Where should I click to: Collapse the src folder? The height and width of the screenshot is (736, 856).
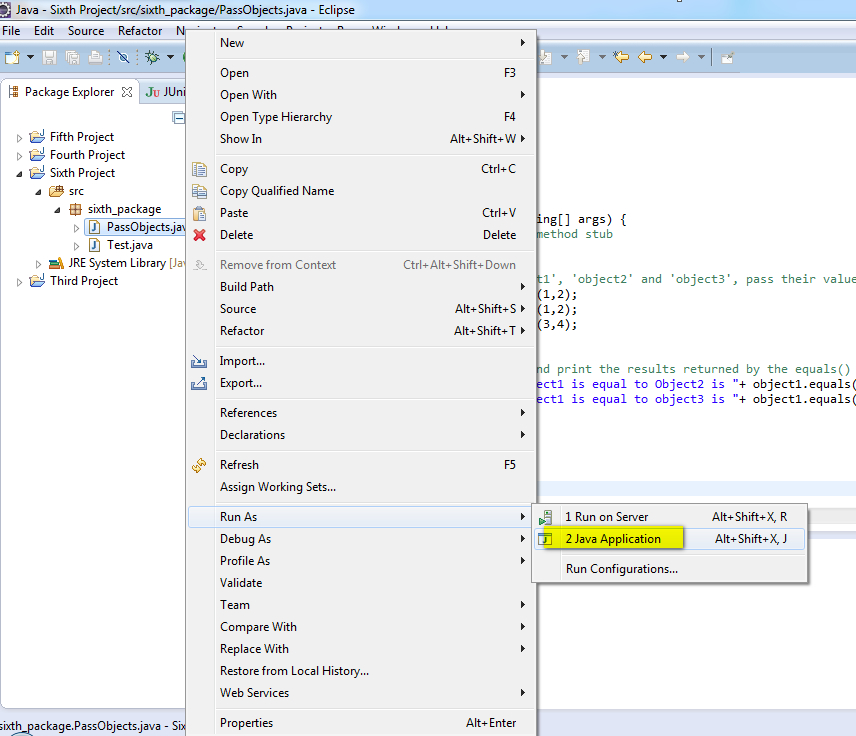[x=38, y=192]
